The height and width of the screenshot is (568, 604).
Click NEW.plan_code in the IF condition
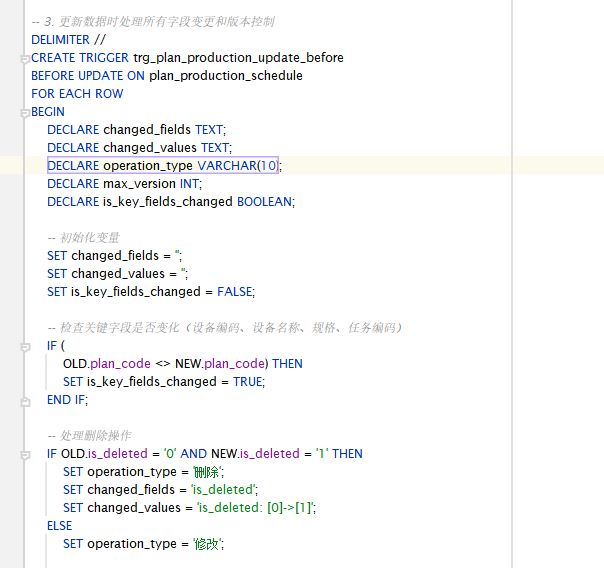tap(222, 364)
